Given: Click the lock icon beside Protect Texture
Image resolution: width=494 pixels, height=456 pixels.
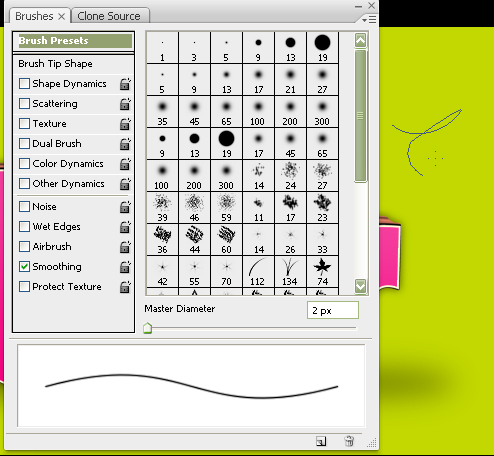Looking at the screenshot, I should pyautogui.click(x=125, y=287).
